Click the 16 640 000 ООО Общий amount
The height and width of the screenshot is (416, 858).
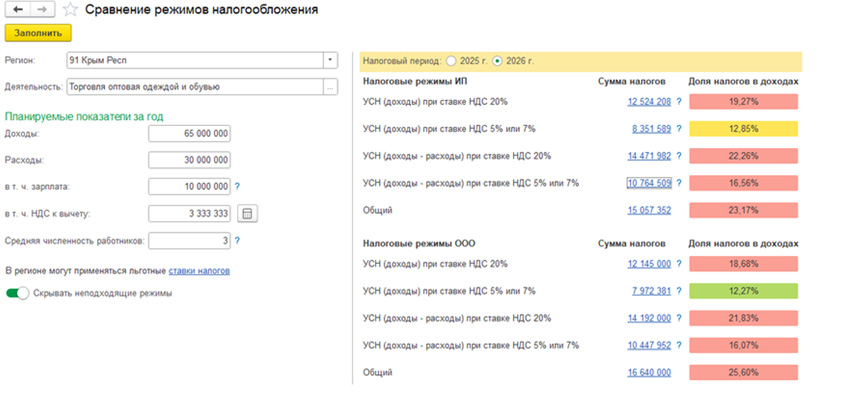pos(649,373)
